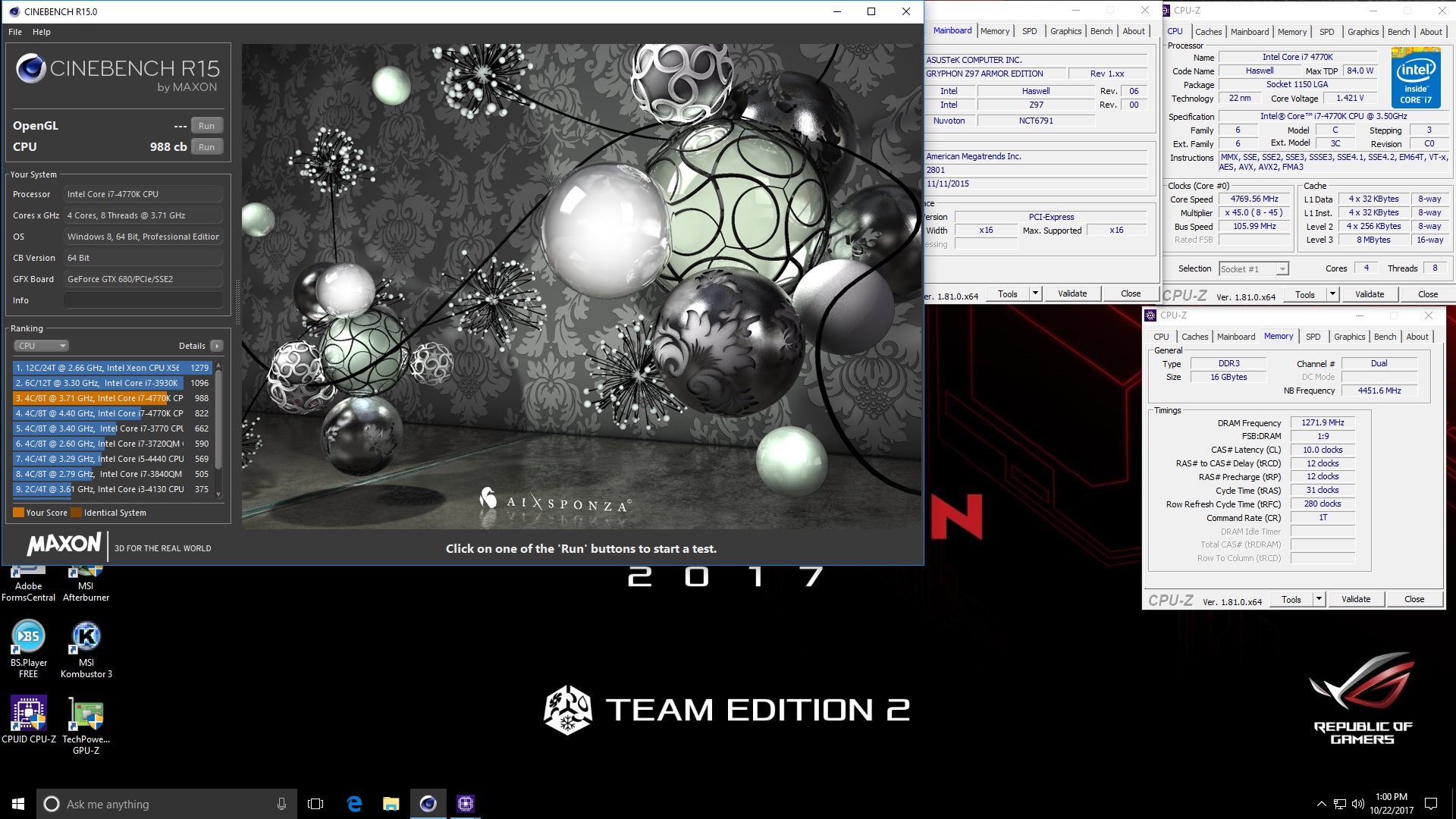Open the File menu in Cinebench

pos(15,32)
